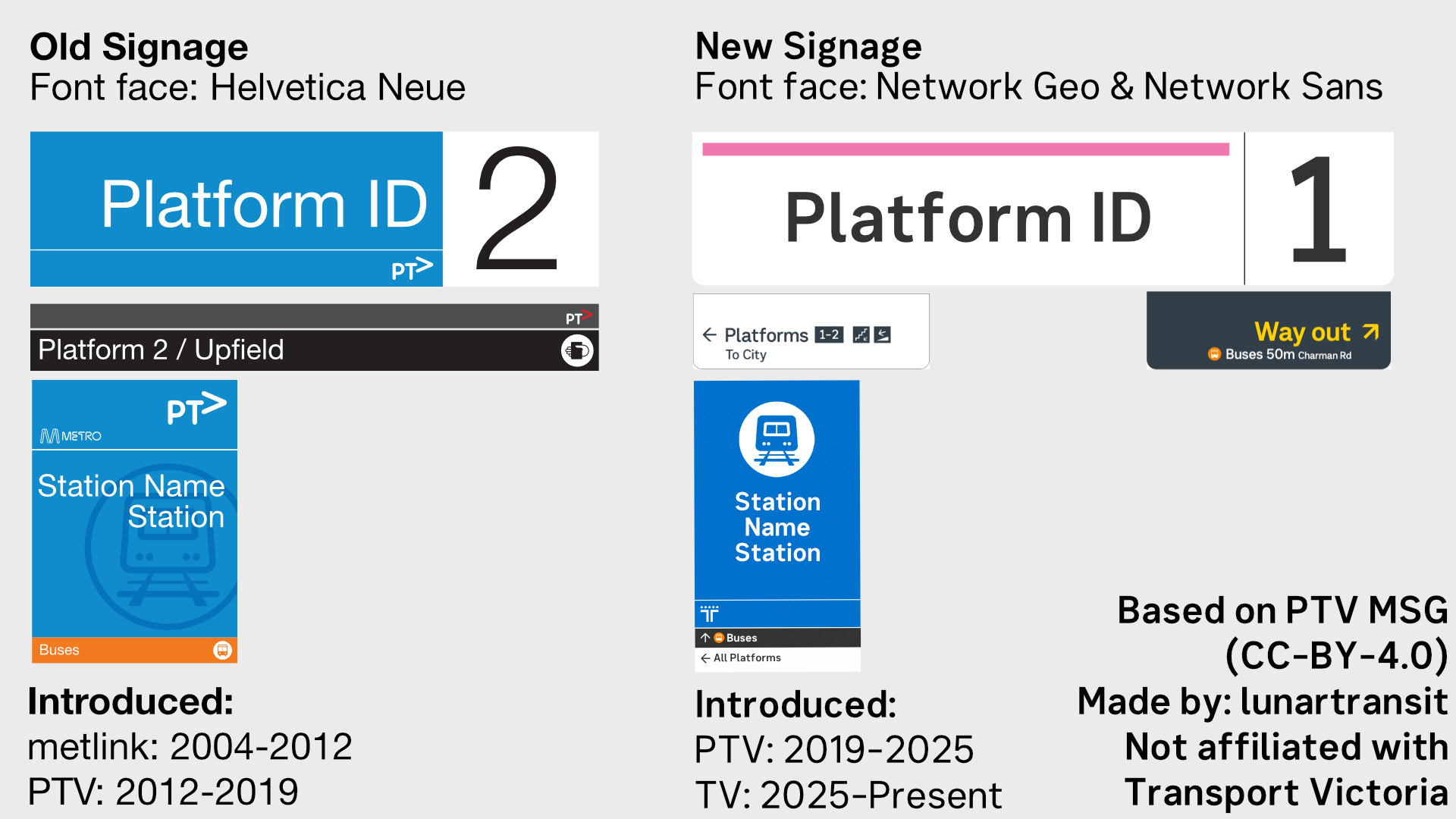Click the pink line stripe on new Platform ID
The height and width of the screenshot is (819, 1456).
(965, 149)
